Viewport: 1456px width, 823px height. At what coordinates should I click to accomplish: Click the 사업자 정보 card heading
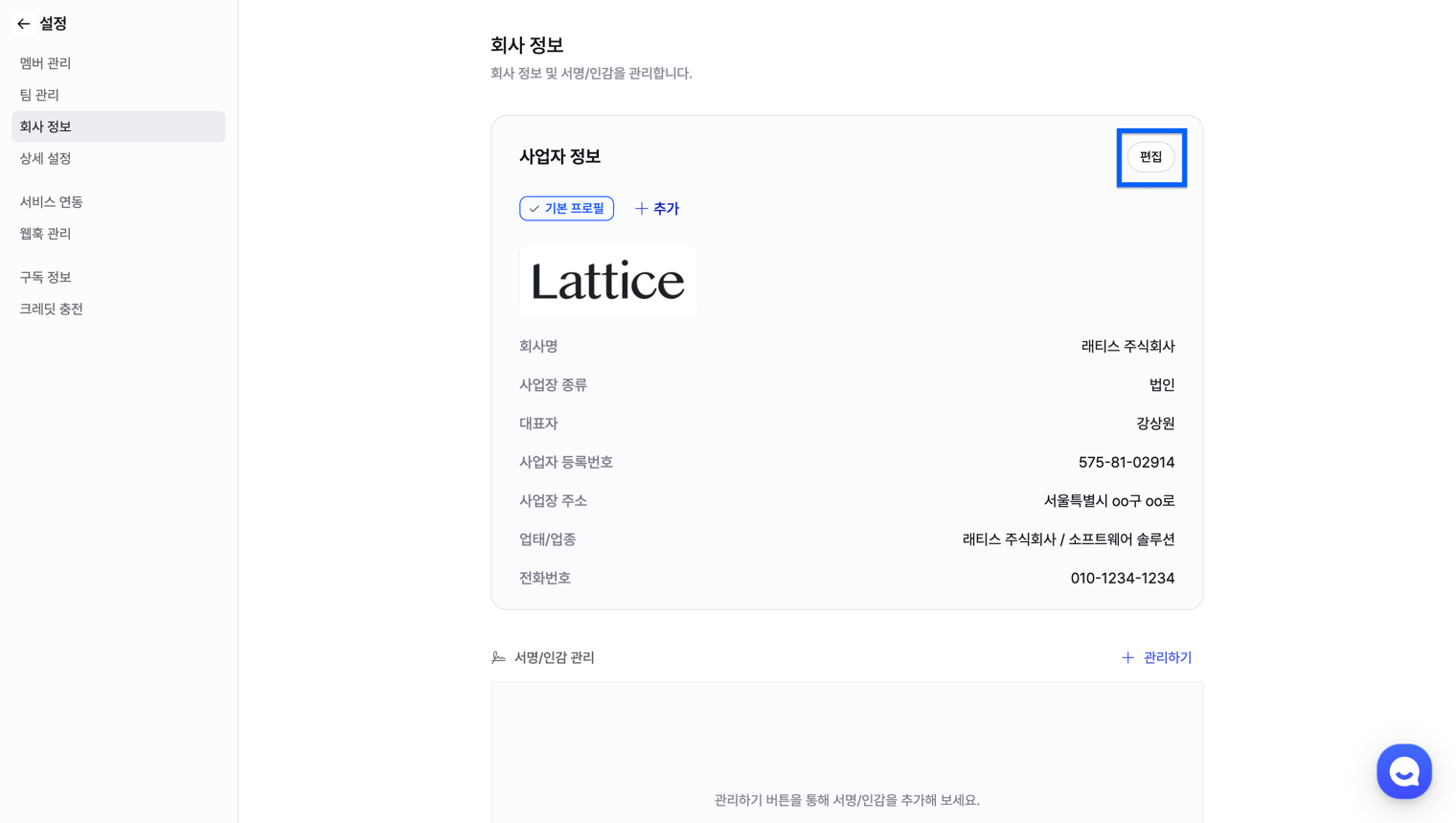click(x=559, y=156)
